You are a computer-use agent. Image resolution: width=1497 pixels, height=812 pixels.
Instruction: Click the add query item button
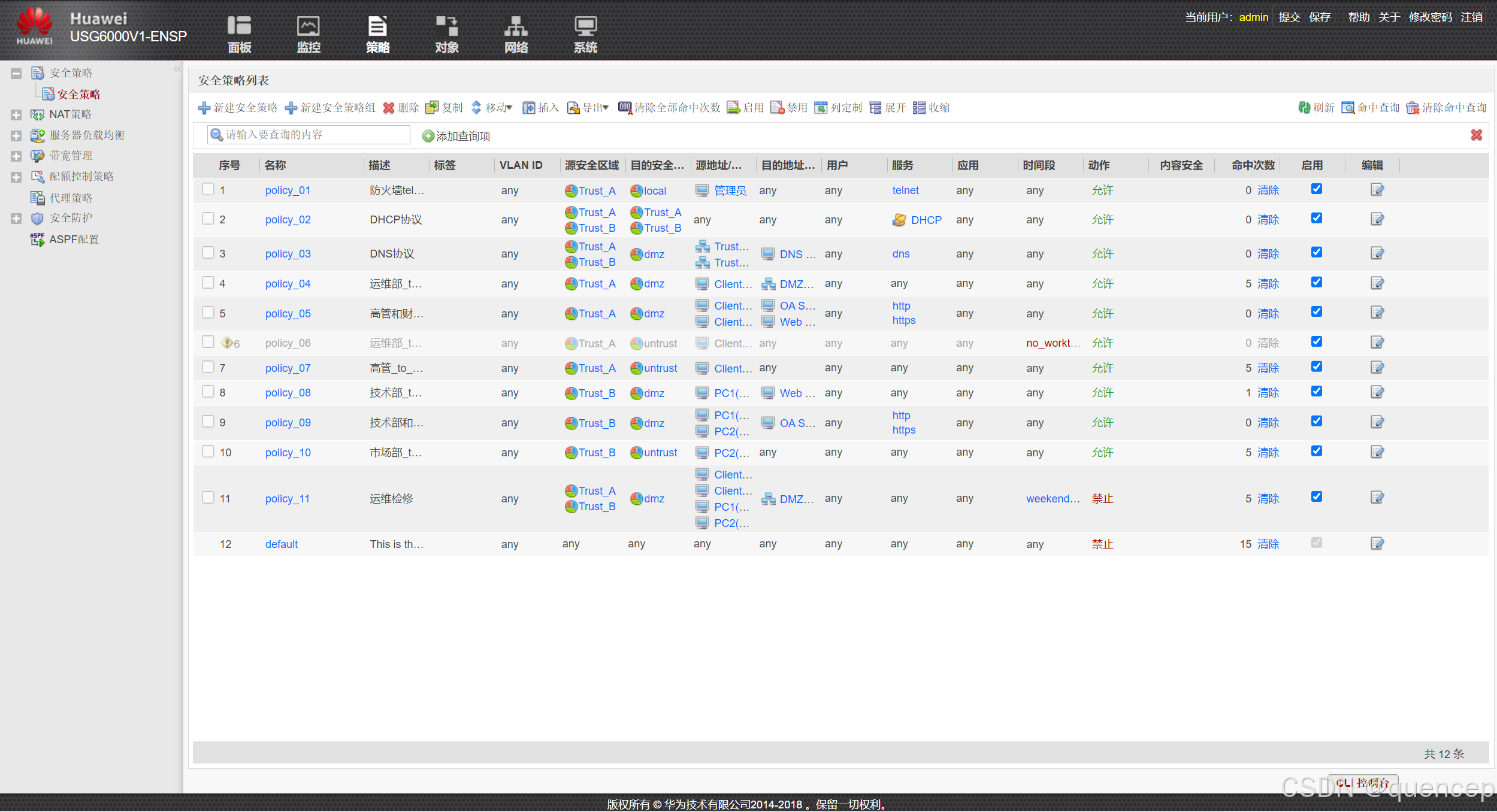(x=456, y=137)
